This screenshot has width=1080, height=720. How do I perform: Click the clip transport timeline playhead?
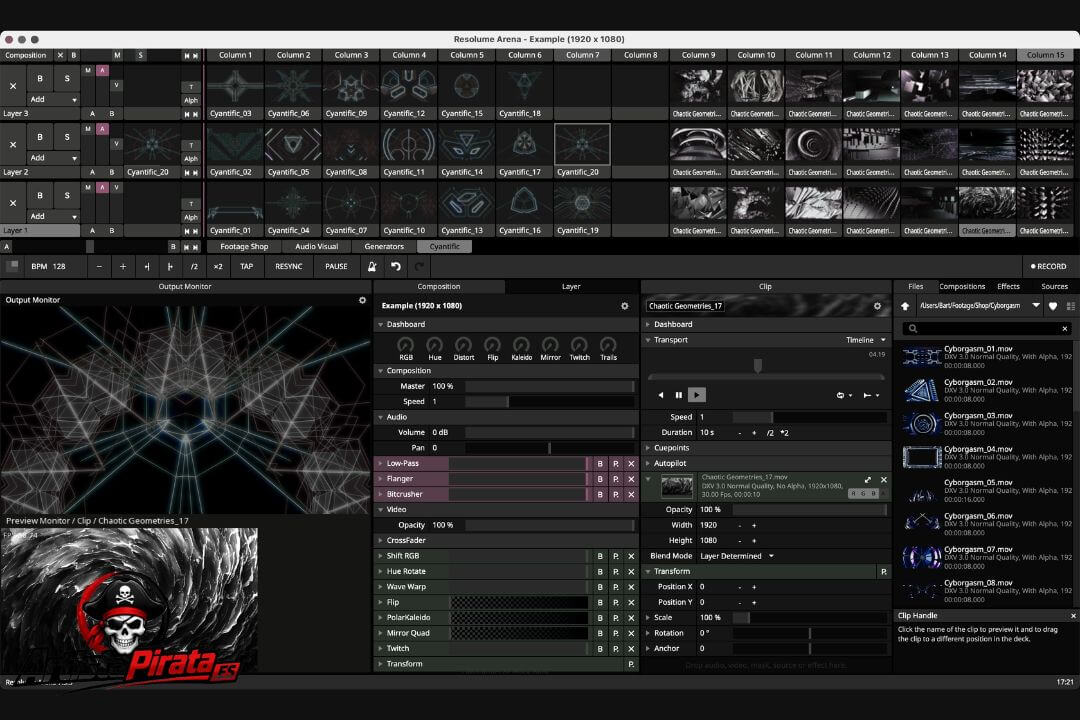point(758,365)
